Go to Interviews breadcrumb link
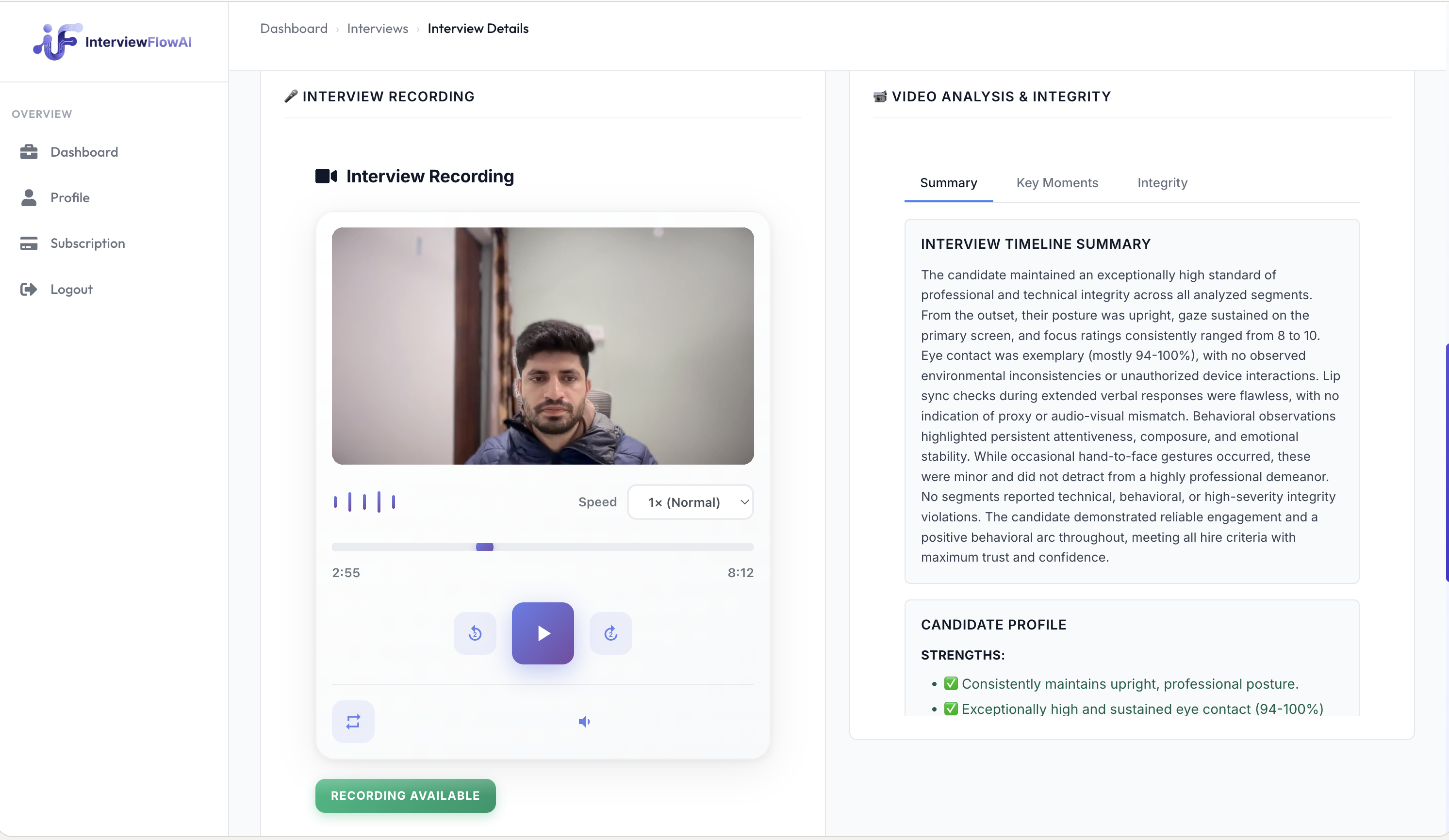Image resolution: width=1449 pixels, height=840 pixels. pos(377,28)
